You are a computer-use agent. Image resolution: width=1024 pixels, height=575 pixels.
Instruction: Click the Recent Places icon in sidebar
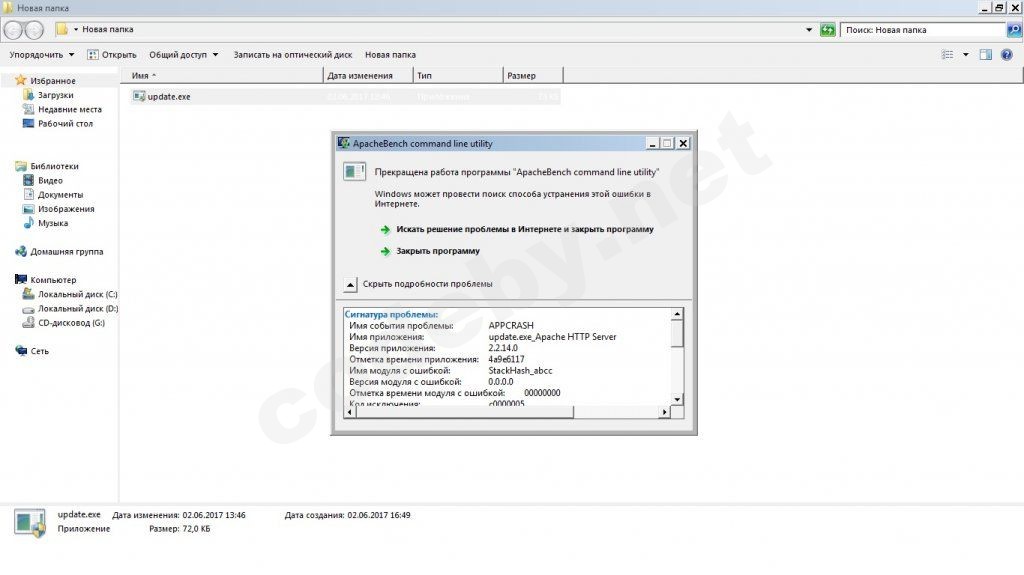[x=28, y=109]
